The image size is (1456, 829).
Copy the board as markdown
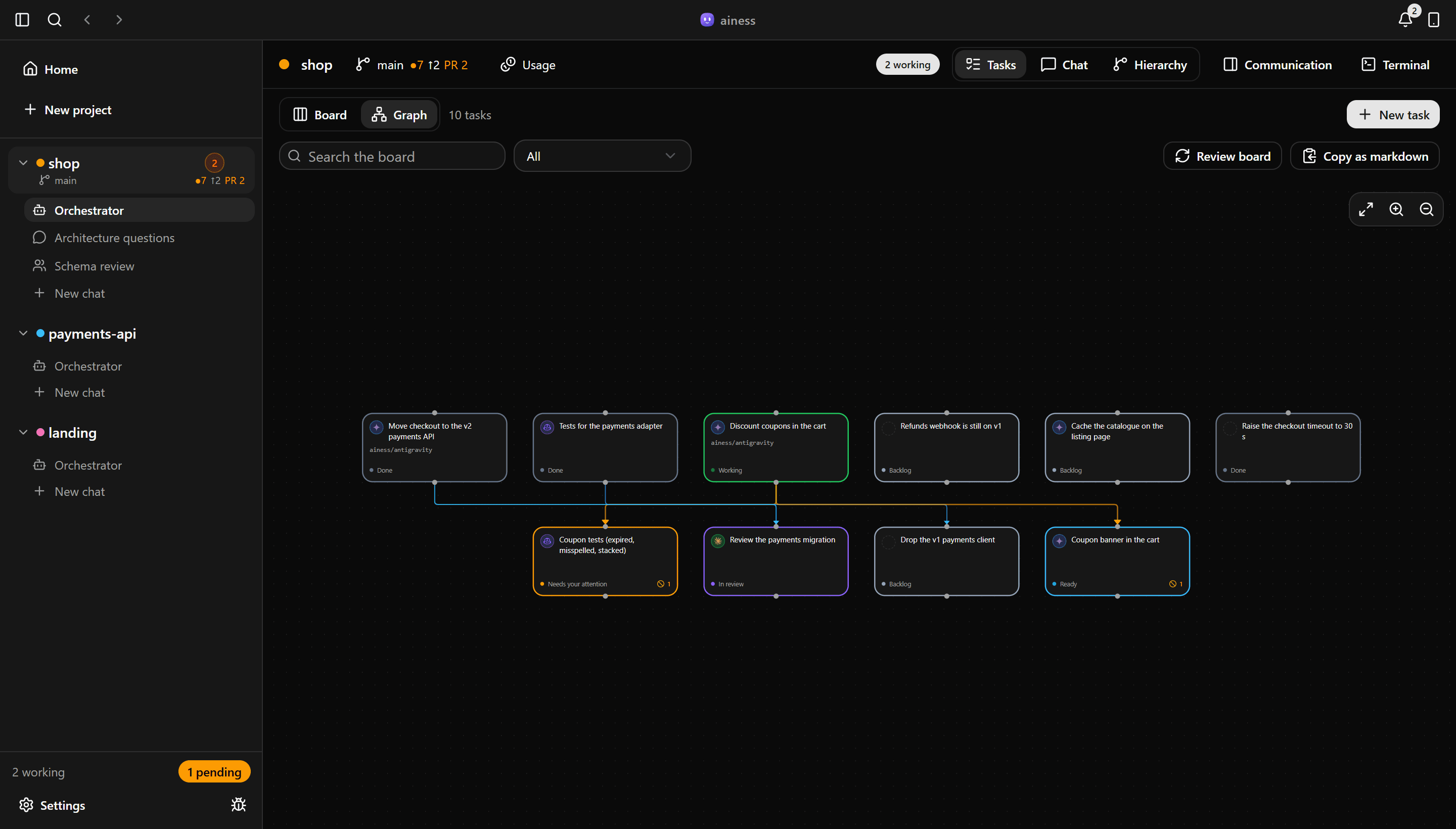pyautogui.click(x=1365, y=156)
